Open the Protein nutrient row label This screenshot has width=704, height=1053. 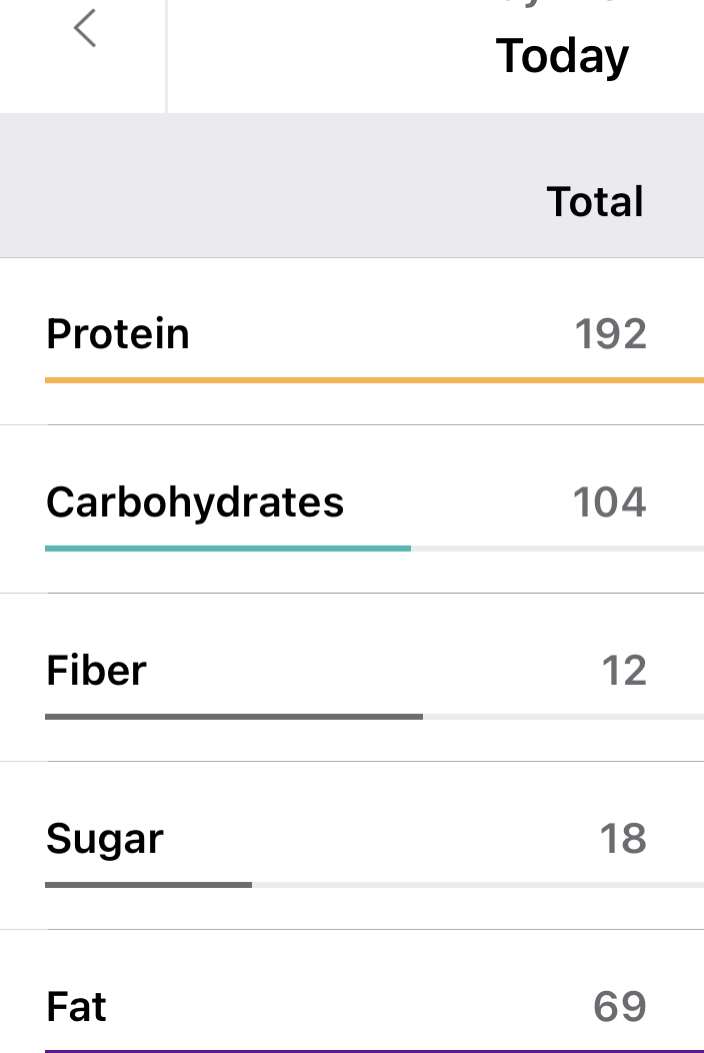click(118, 333)
